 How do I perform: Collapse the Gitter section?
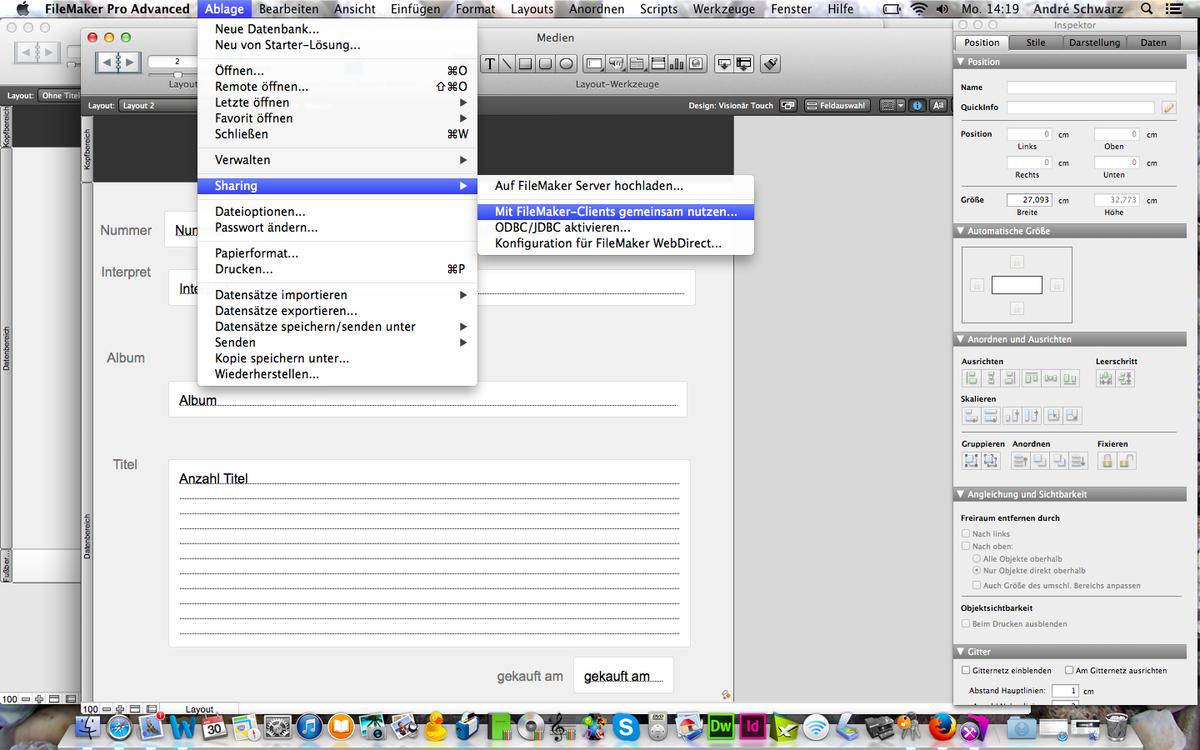[x=961, y=652]
